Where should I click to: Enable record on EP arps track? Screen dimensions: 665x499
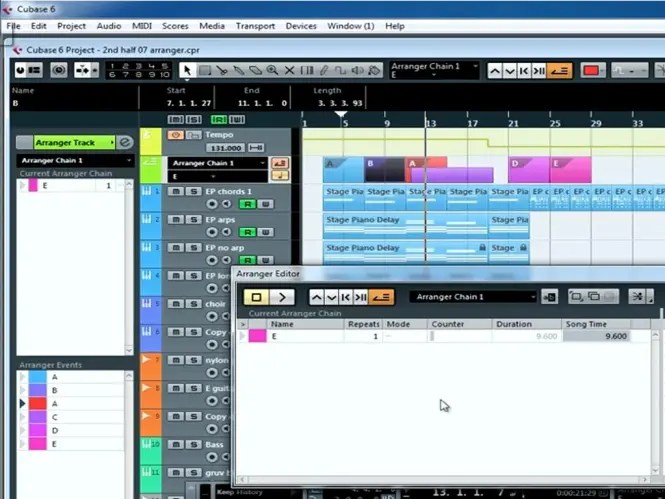click(212, 232)
